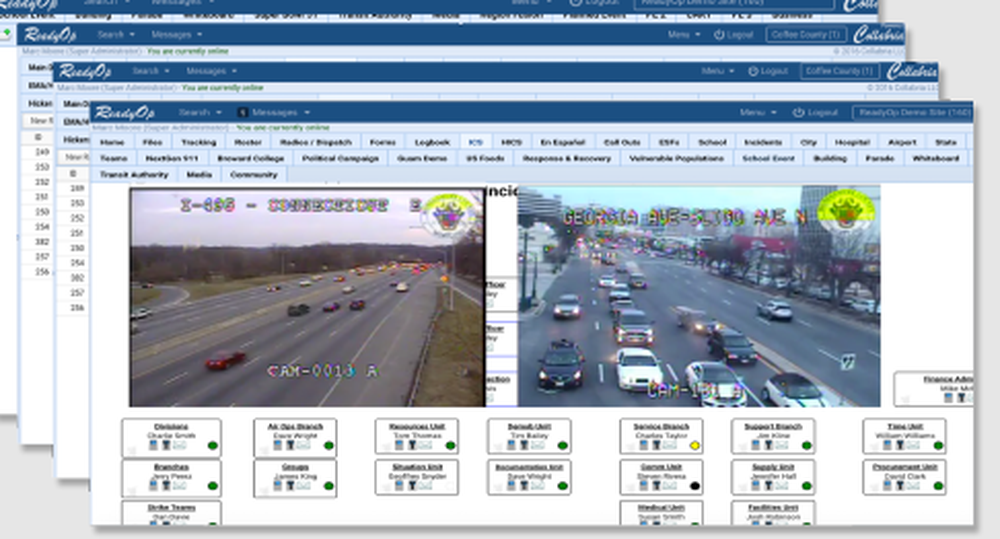Click the Messages counter badge icon
This screenshot has height=539, width=1000.
pyautogui.click(x=242, y=112)
